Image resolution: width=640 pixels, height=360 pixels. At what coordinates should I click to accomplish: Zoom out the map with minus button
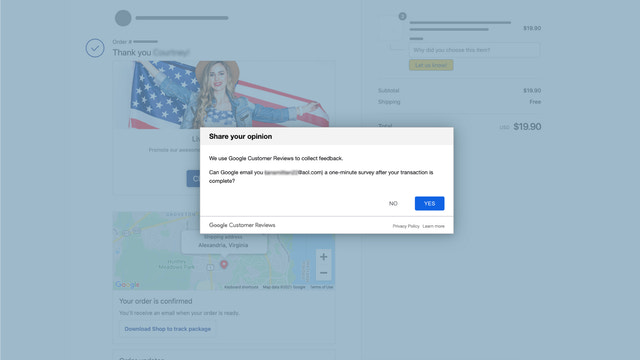coord(324,273)
